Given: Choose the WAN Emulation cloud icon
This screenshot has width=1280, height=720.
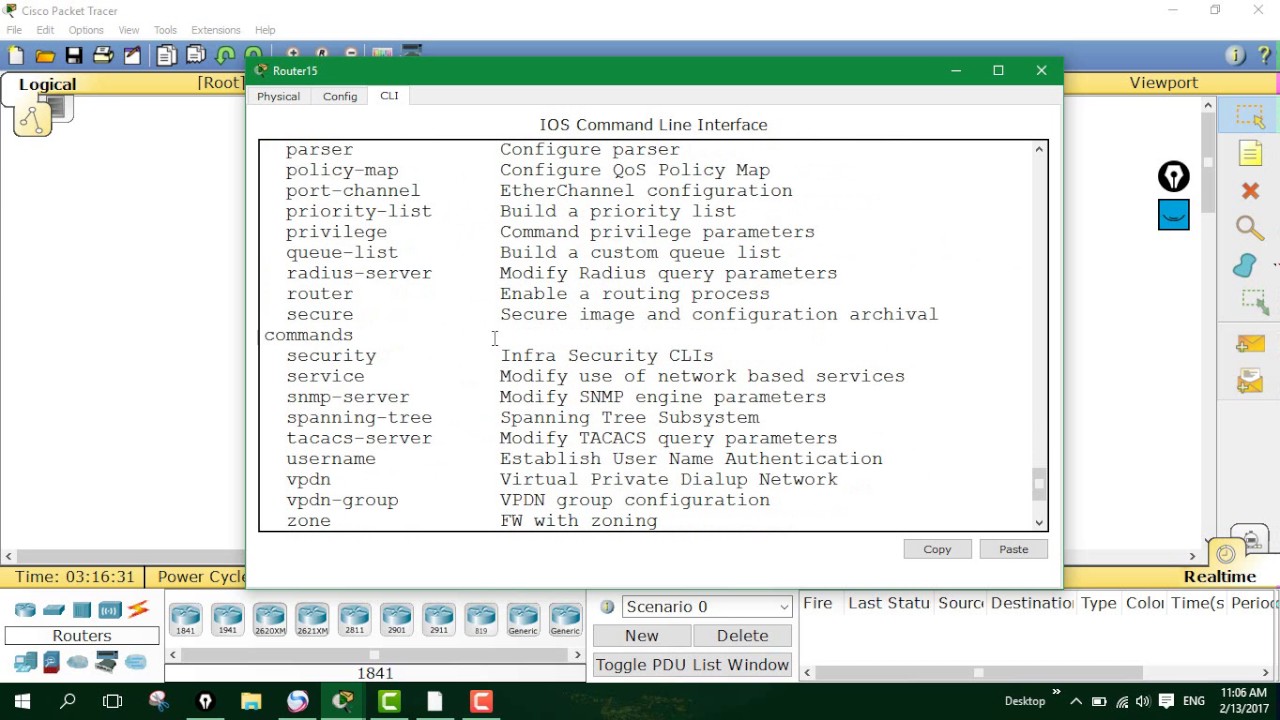Looking at the screenshot, I should pyautogui.click(x=78, y=662).
